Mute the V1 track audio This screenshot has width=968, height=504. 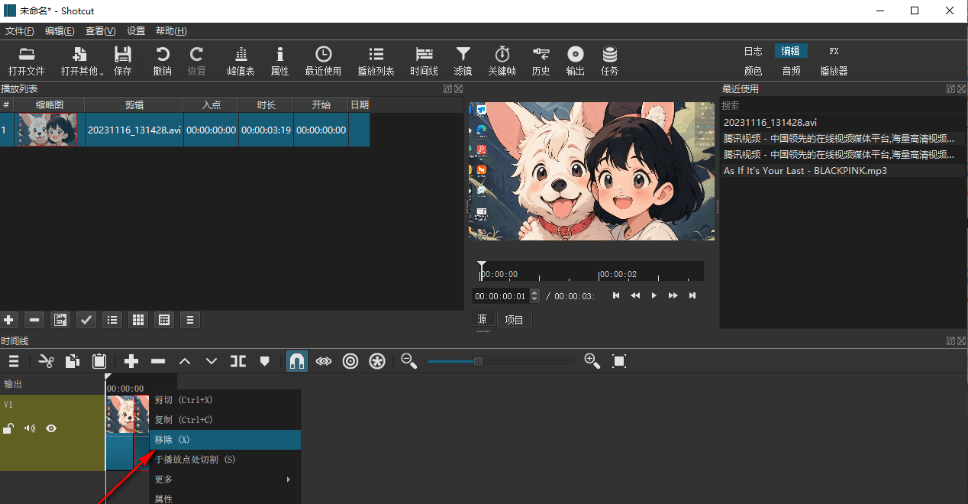tap(30, 429)
